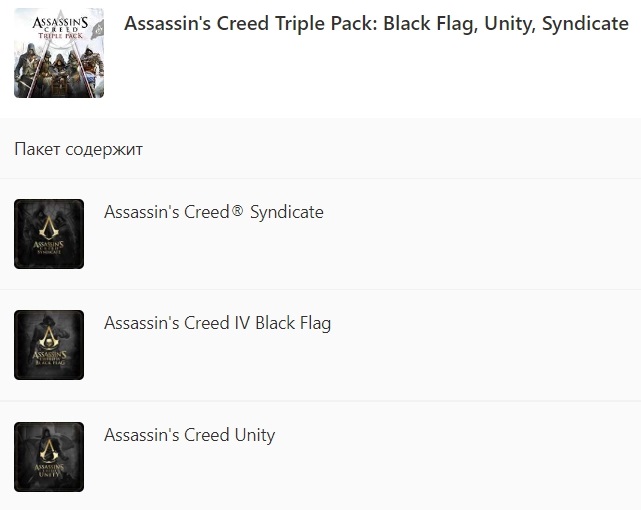Click the registered trademark symbol in the Syndicate title
Viewport: 641px width, 510px height.
click(237, 211)
